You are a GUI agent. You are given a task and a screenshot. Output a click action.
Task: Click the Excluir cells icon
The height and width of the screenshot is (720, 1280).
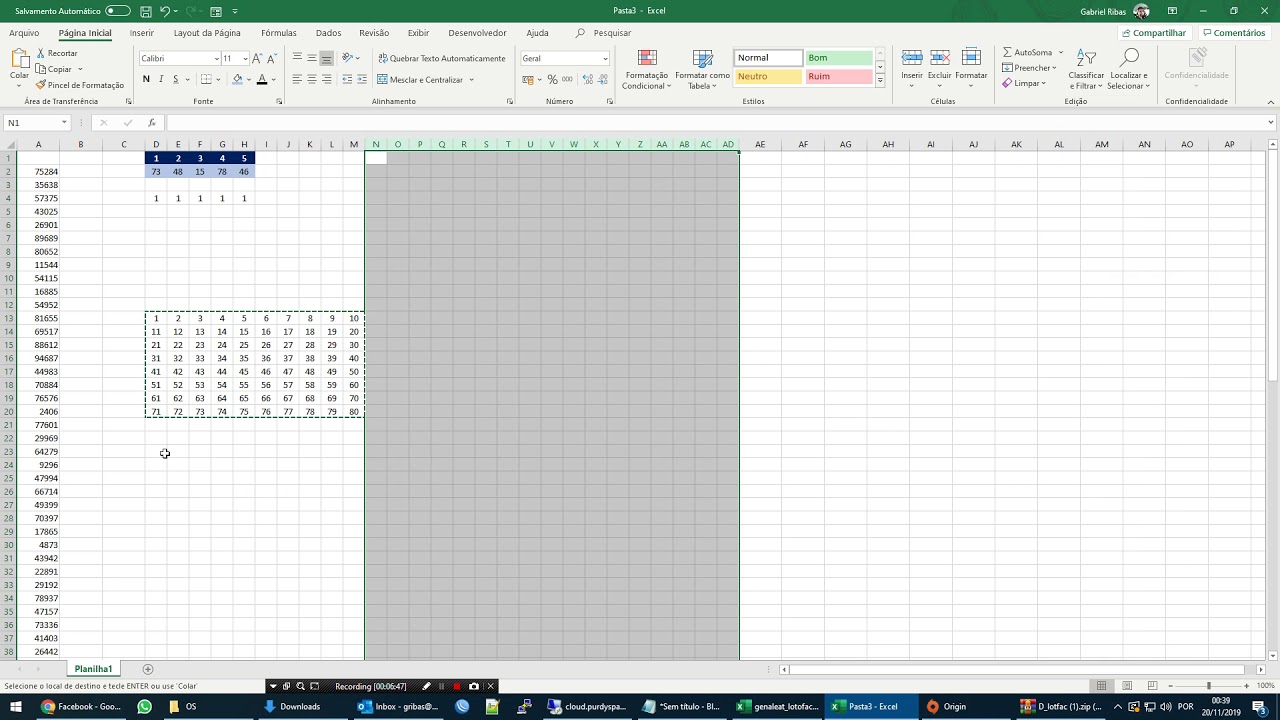point(940,58)
